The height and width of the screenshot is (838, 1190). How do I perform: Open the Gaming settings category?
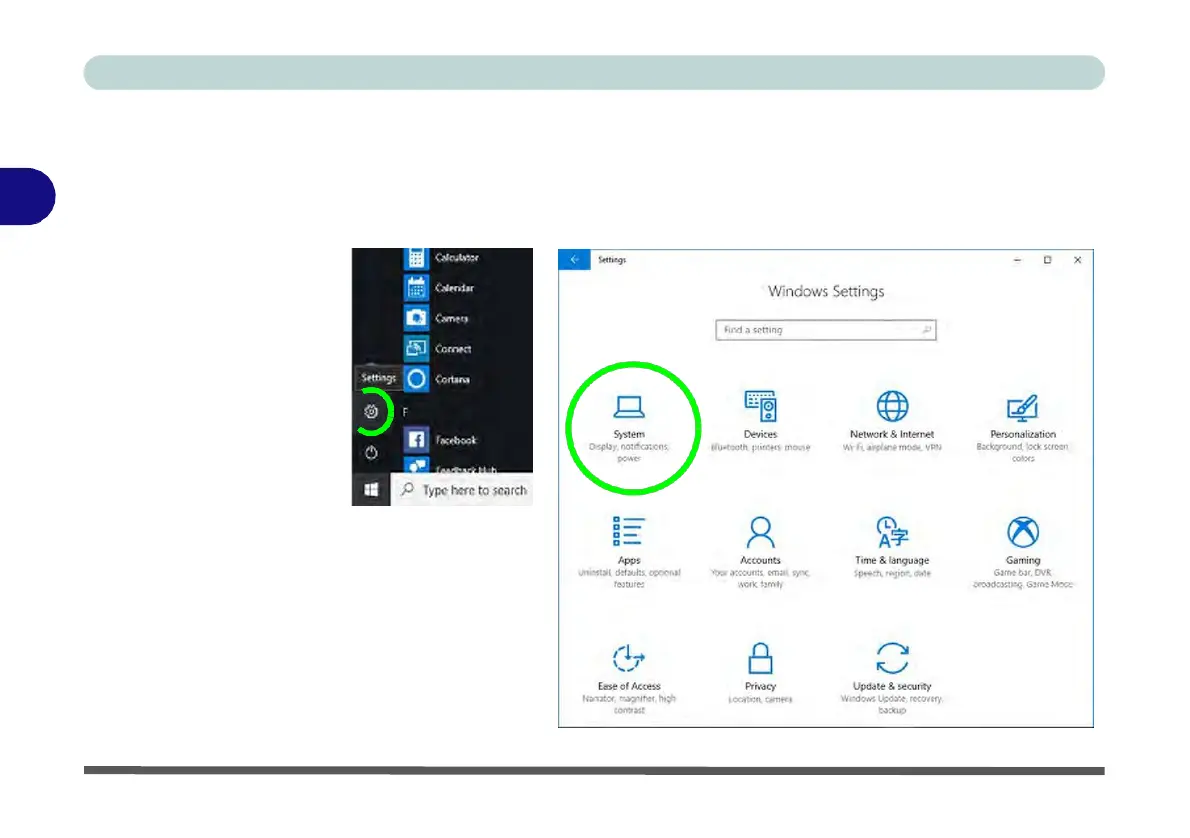(1022, 553)
